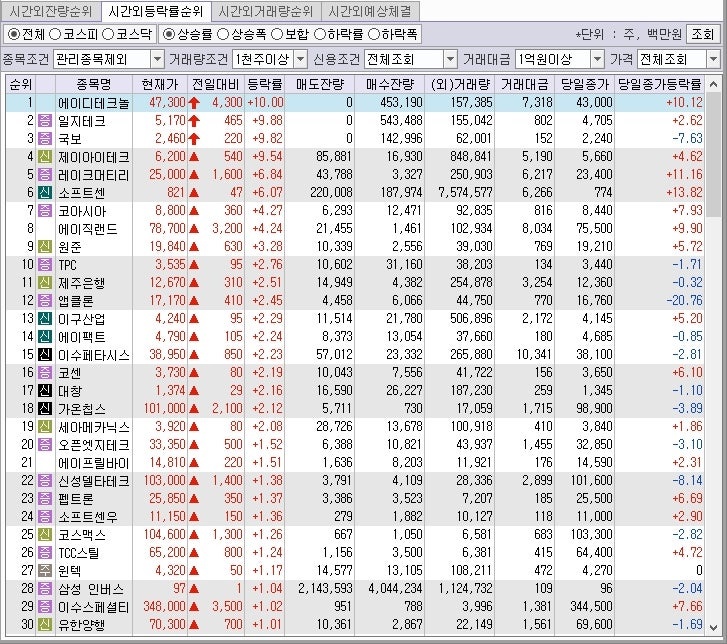Click 증 badge icon next to 국보
Screen dimensions: 727x644
45,139
